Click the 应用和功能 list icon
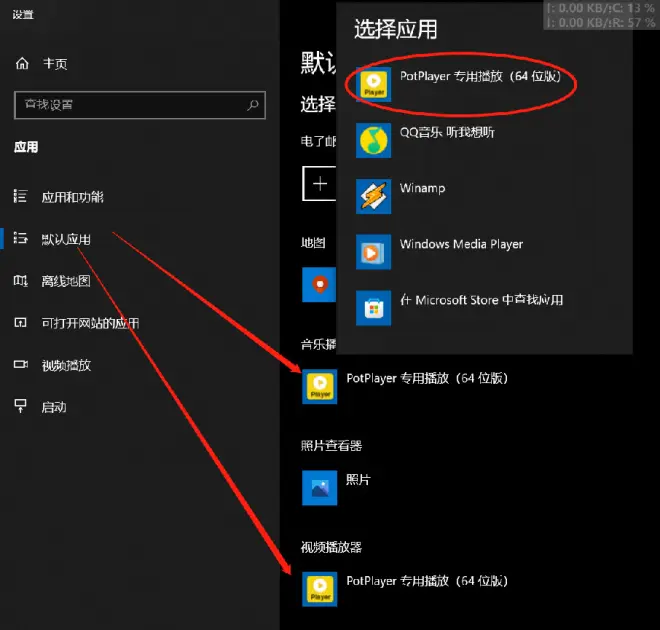 [20, 196]
